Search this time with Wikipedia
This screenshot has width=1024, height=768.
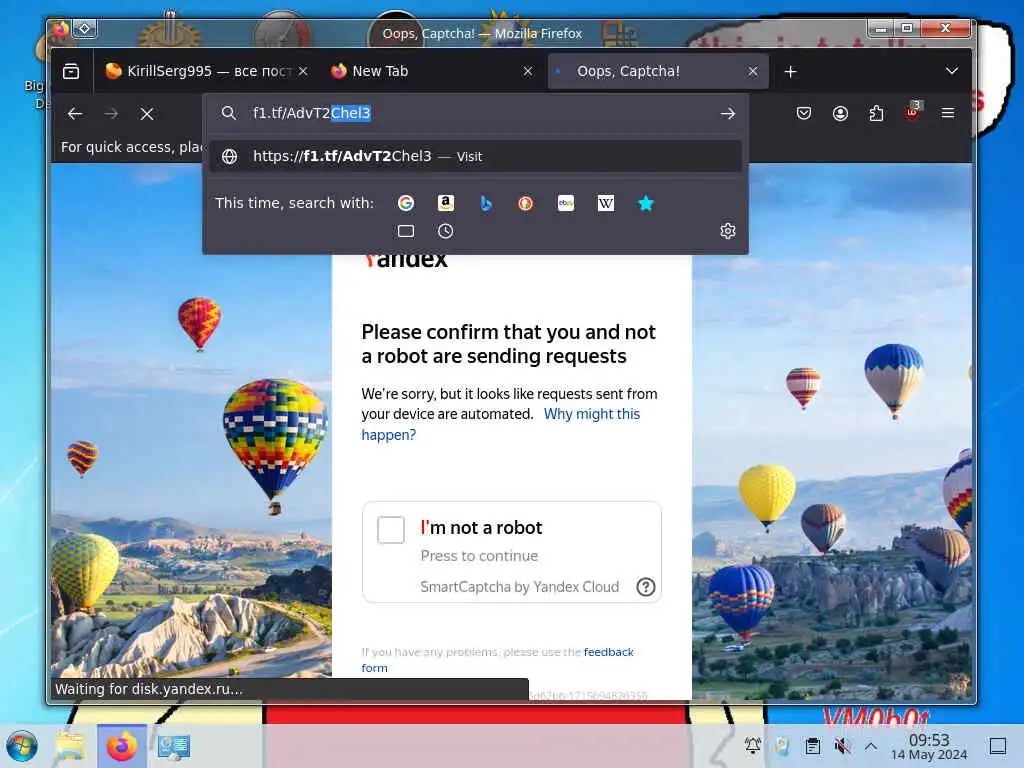pos(606,203)
